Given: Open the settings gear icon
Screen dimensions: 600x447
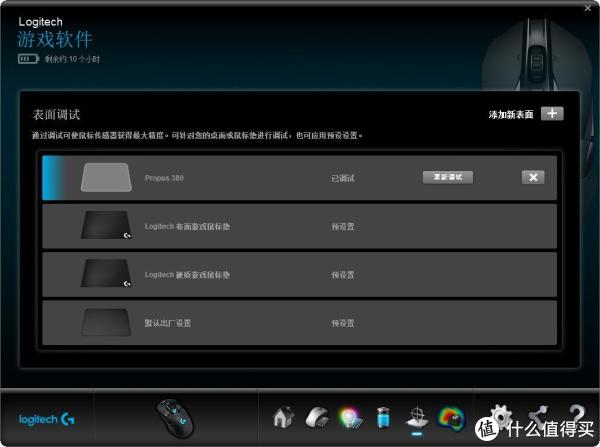Looking at the screenshot, I should [500, 415].
